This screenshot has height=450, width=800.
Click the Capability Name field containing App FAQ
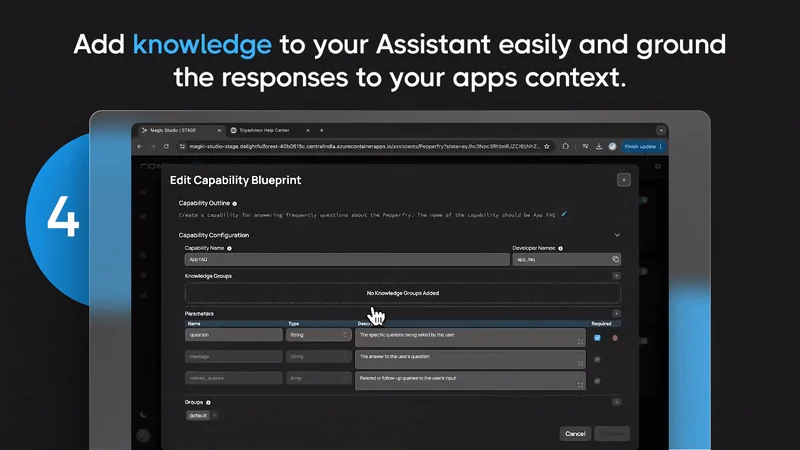click(x=347, y=259)
